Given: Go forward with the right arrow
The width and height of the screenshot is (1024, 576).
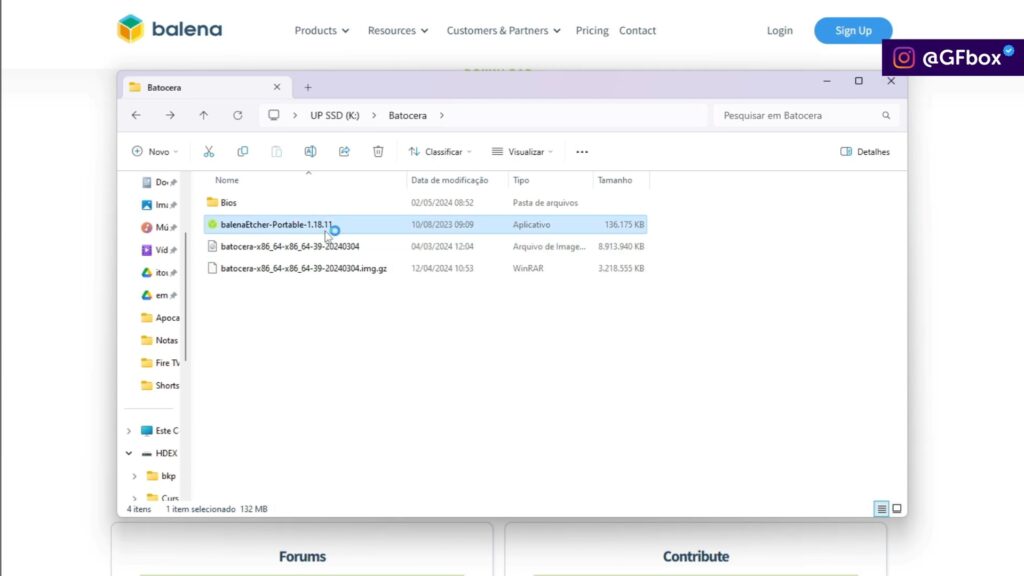Looking at the screenshot, I should (x=170, y=116).
